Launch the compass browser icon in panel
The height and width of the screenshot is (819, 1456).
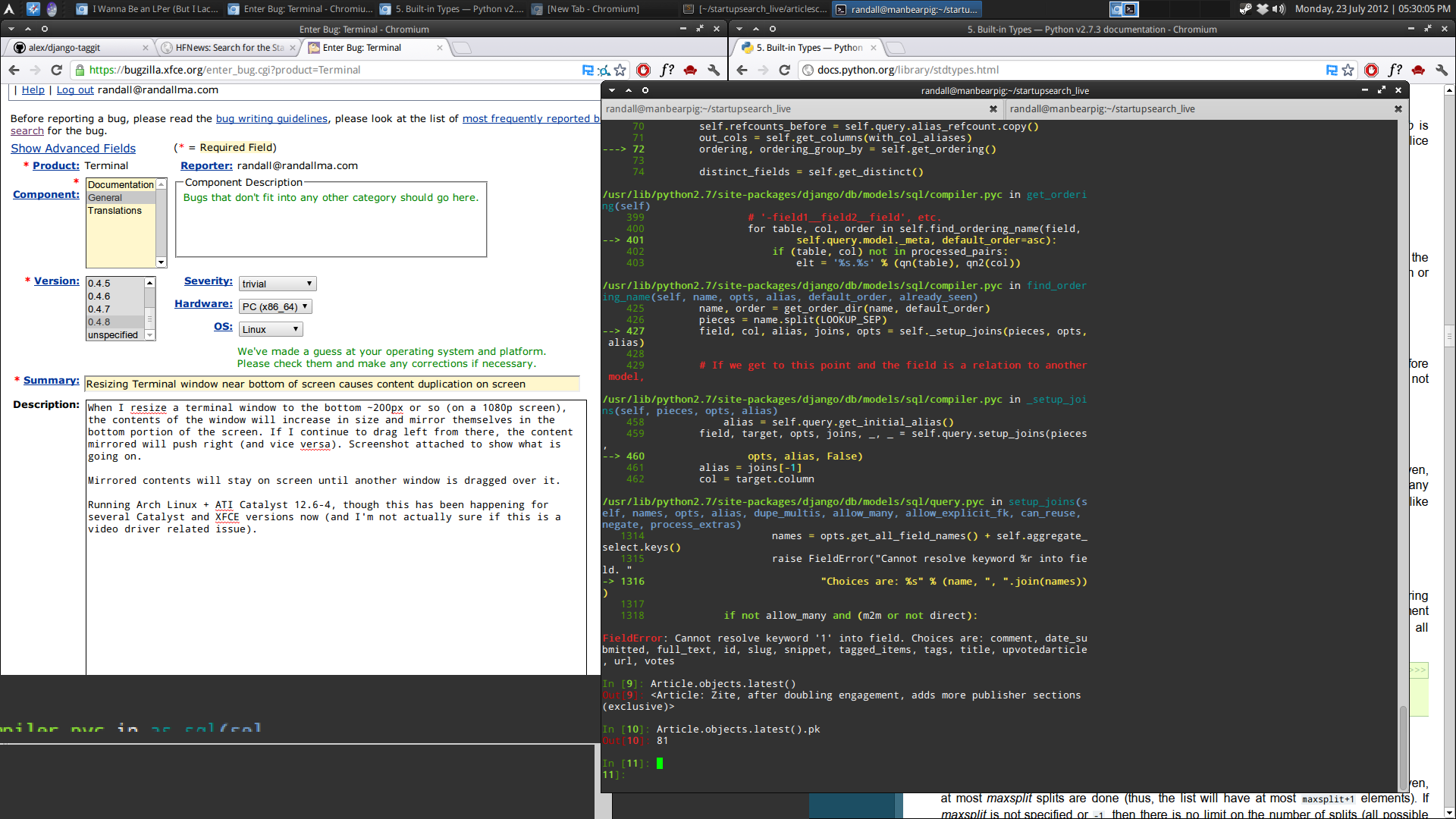33,9
